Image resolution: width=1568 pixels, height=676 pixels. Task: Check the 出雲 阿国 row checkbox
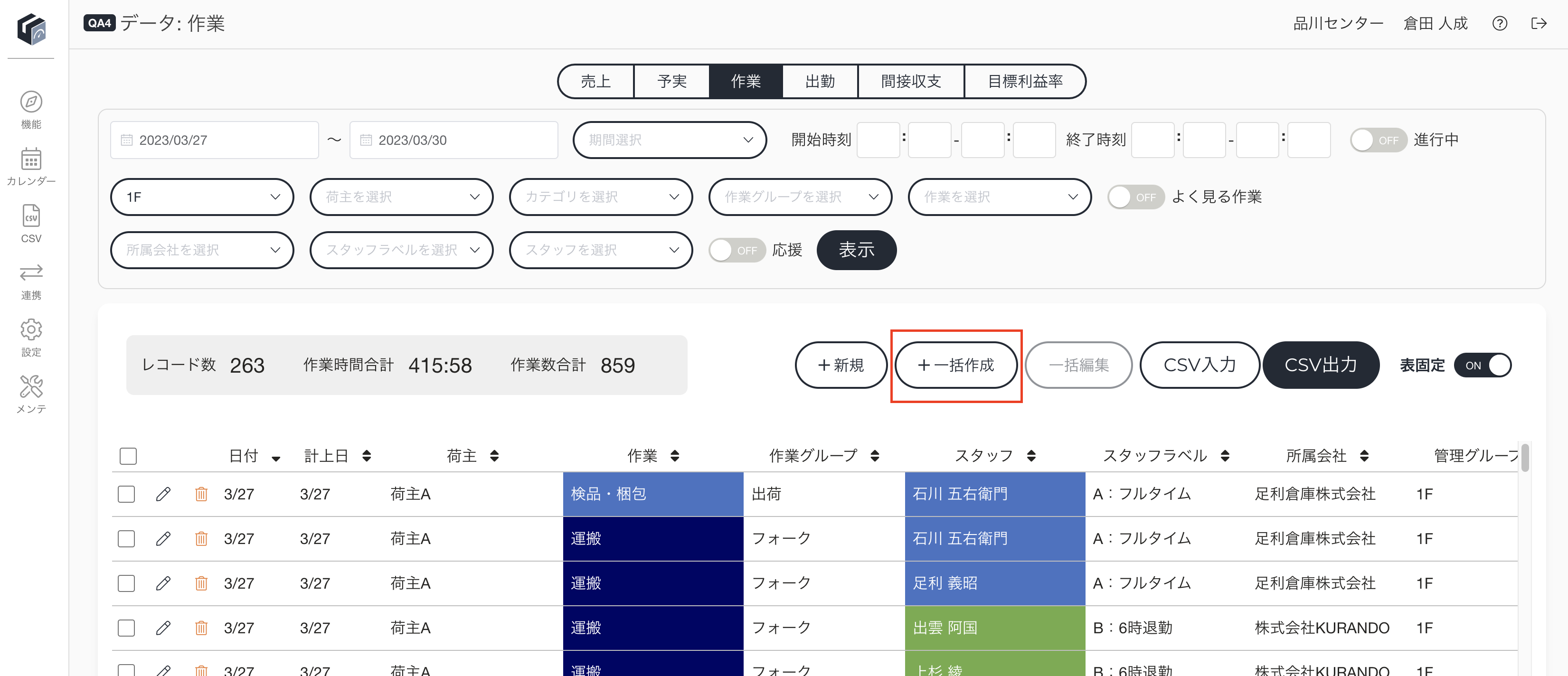point(126,628)
